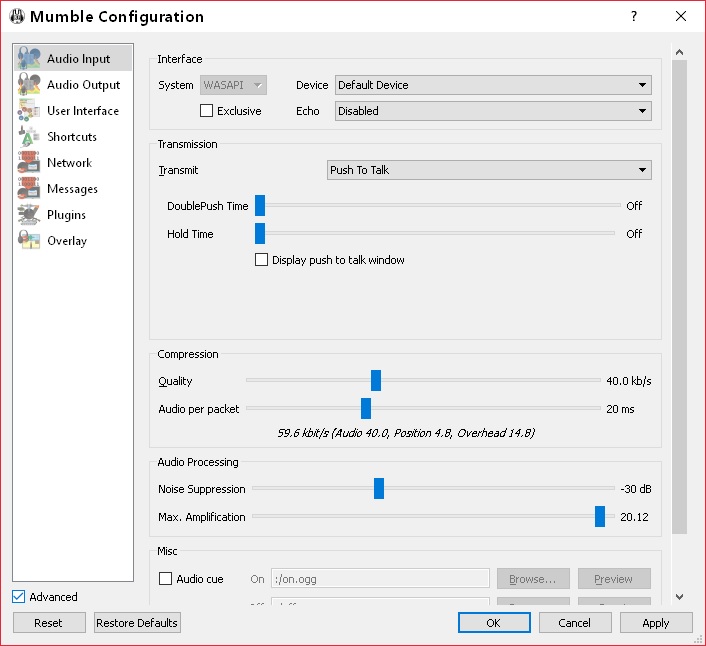
Task: Click the Noise Suppression slider handle
Action: pyautogui.click(x=379, y=489)
